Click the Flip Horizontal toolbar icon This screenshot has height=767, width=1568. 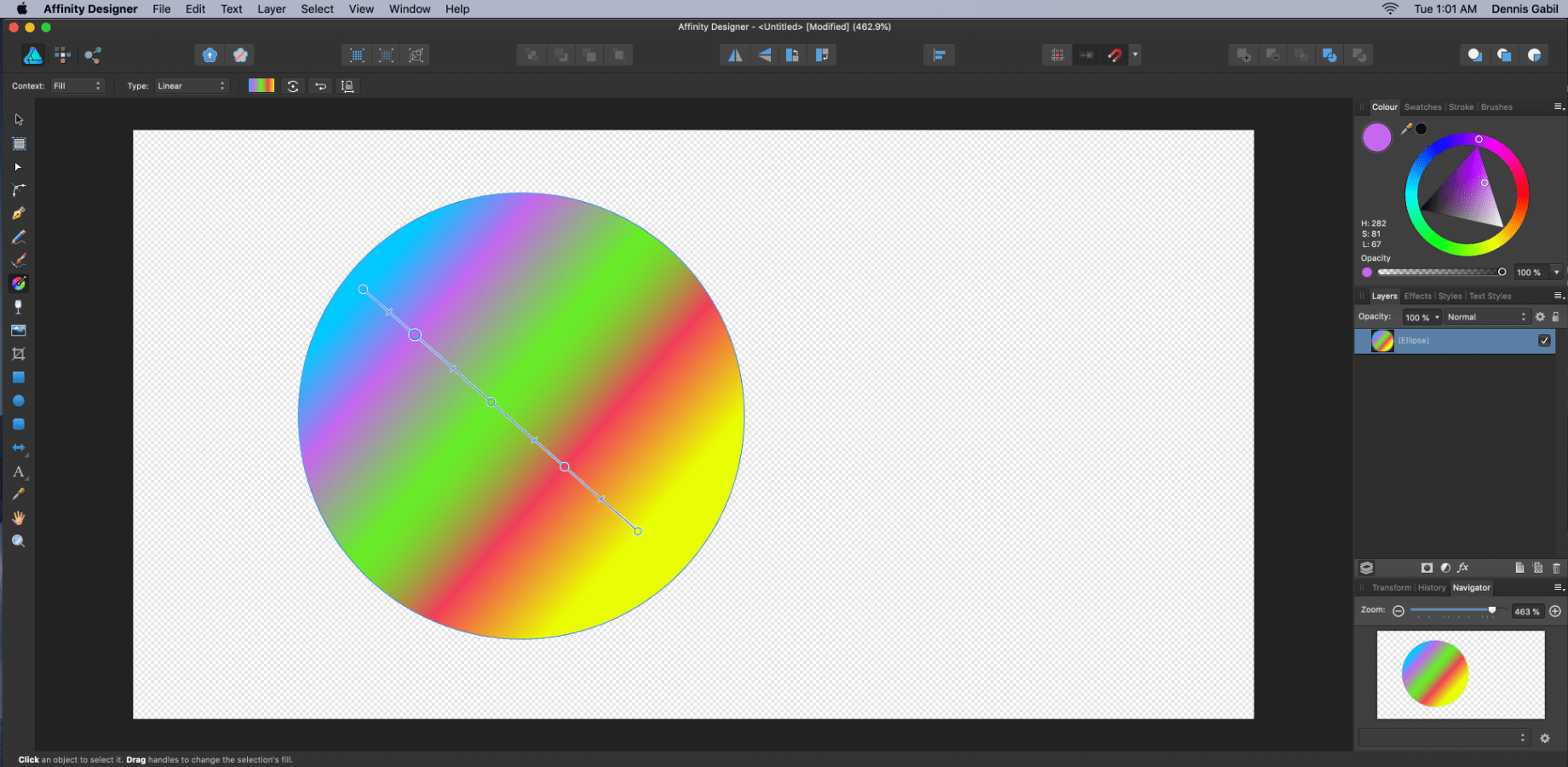(734, 55)
